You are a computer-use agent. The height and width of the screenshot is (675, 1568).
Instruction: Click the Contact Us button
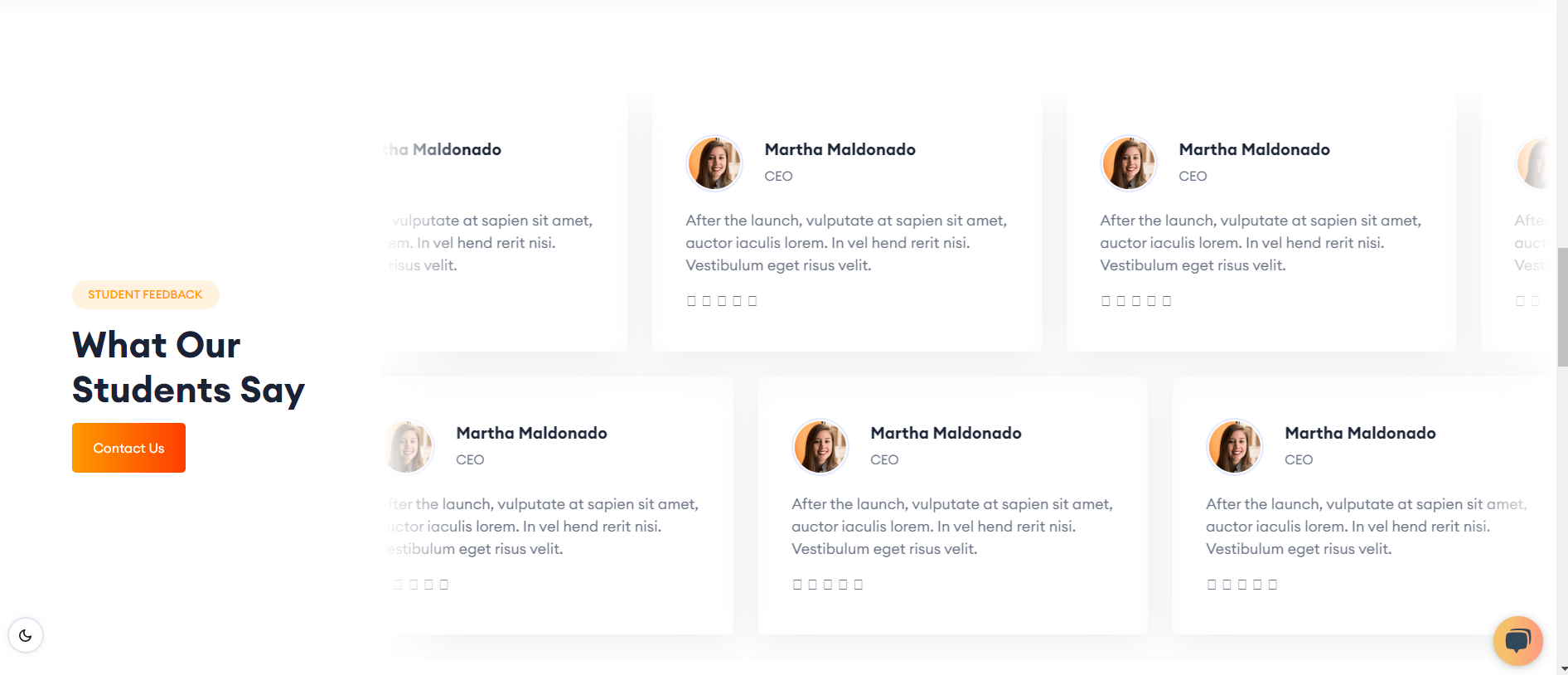click(128, 448)
